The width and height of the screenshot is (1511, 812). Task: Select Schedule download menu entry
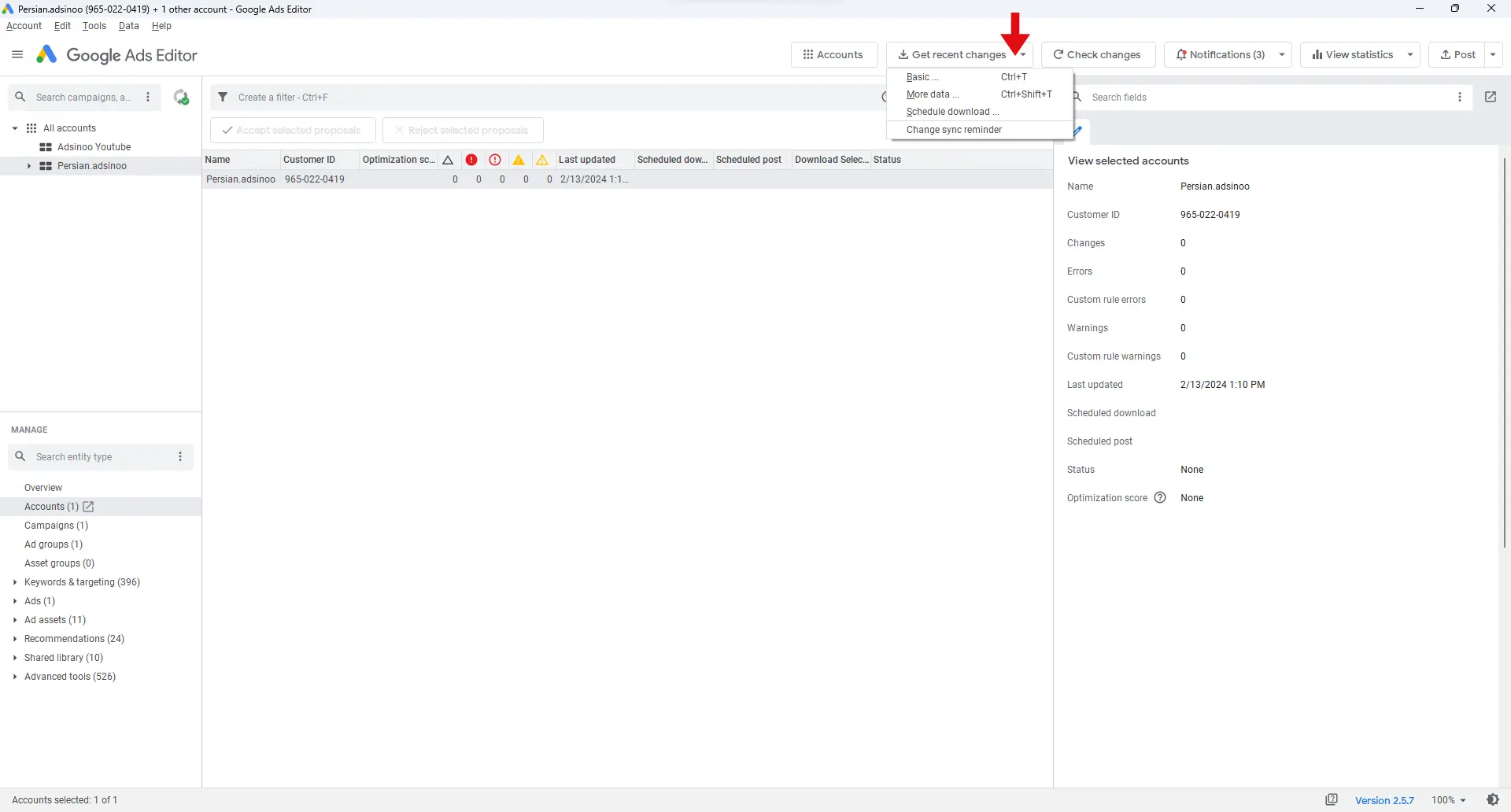click(980, 112)
